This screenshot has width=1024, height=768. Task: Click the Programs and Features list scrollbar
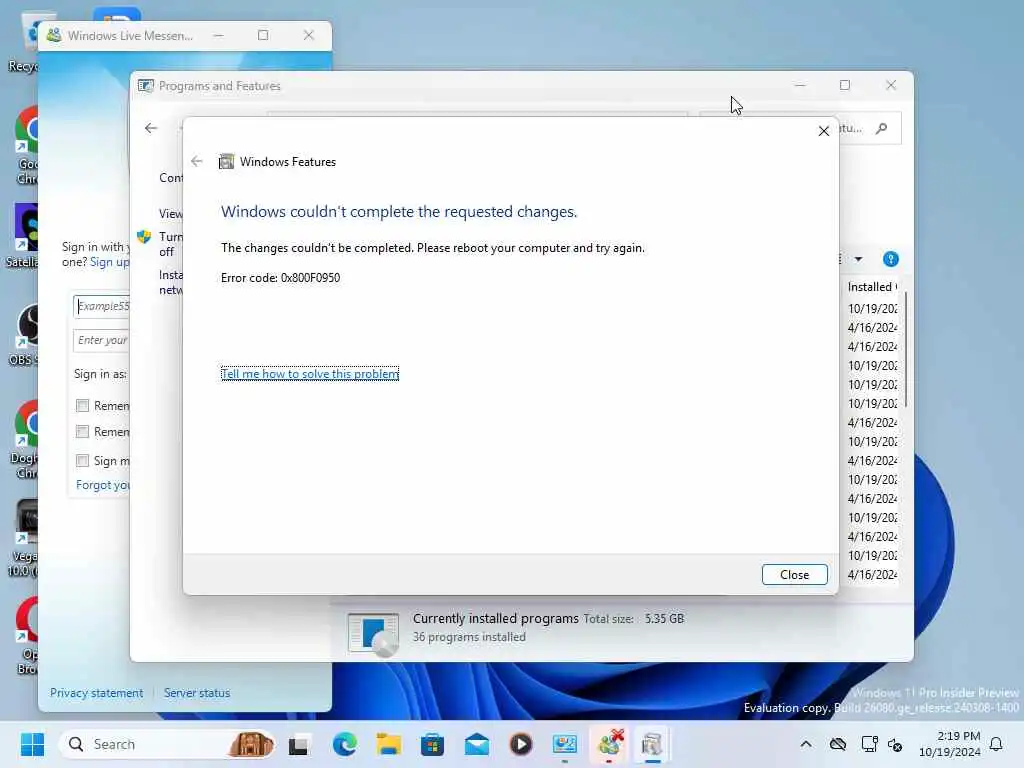[906, 349]
